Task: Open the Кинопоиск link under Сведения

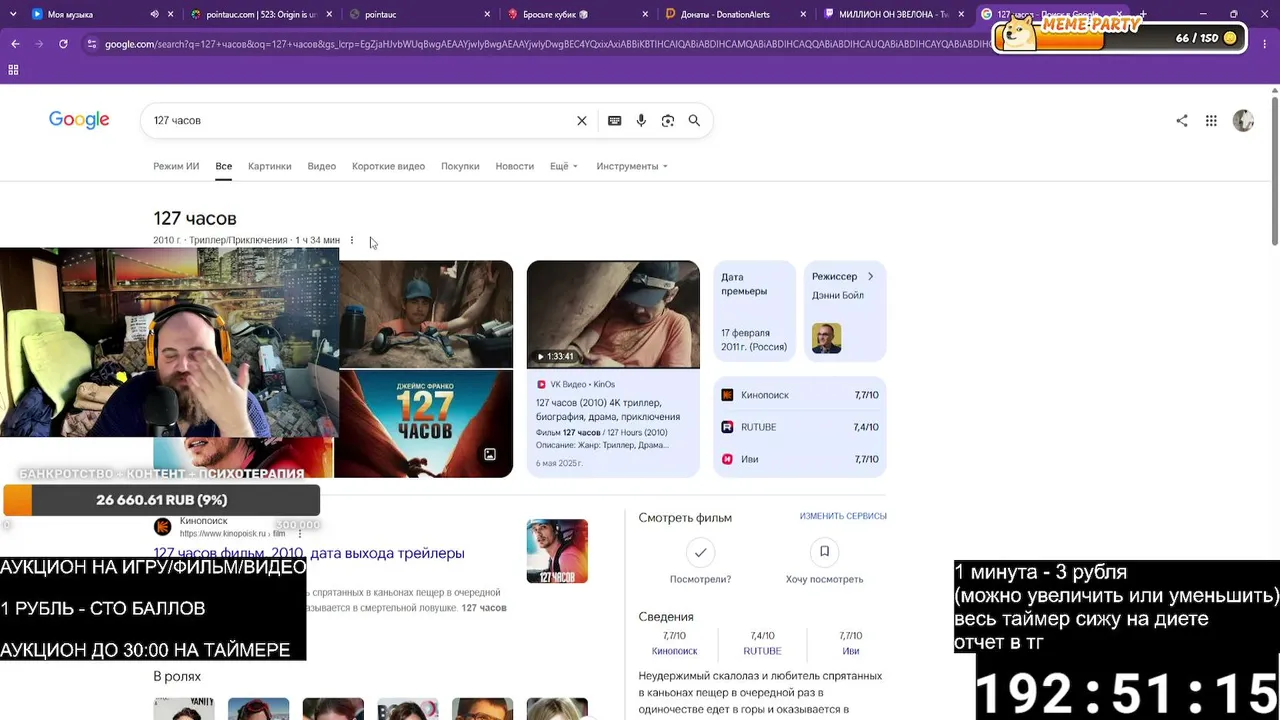Action: (674, 651)
